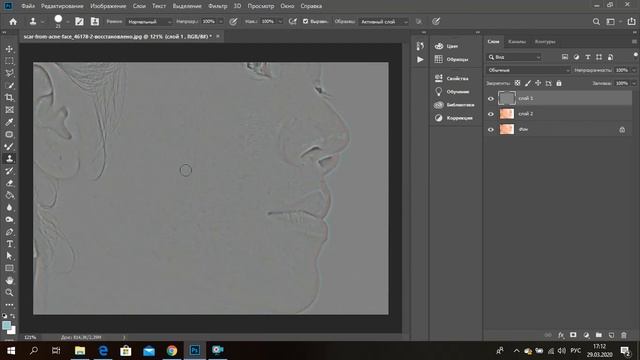Delete layer with trash icon

pos(624,335)
